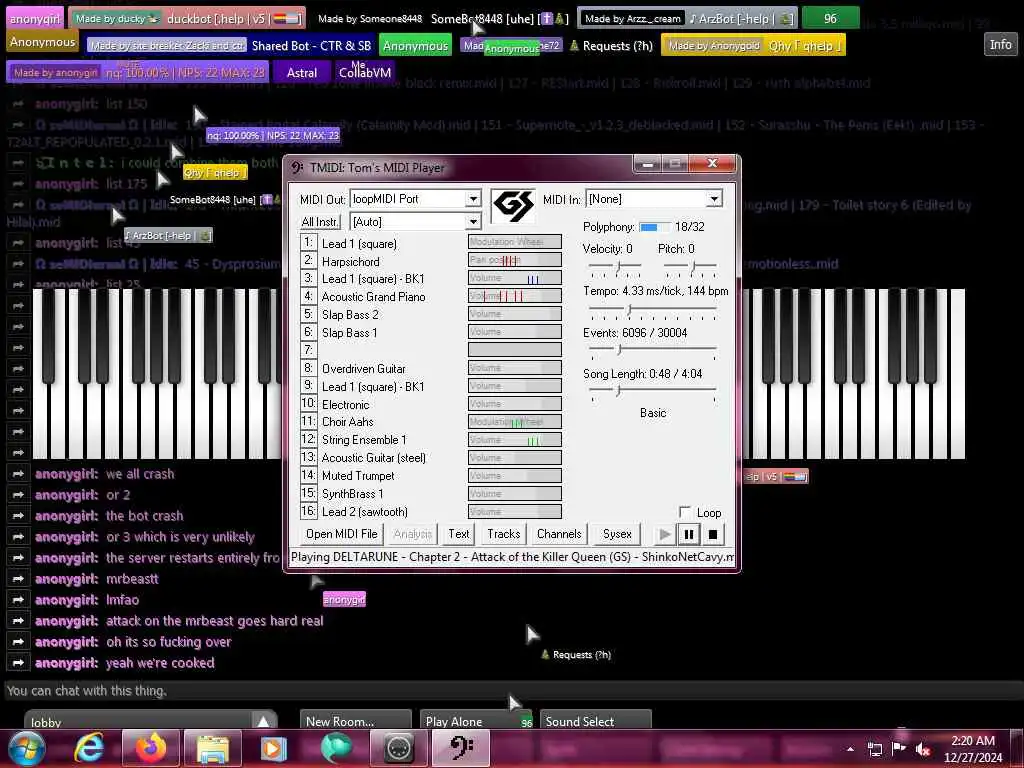This screenshot has width=1024, height=768.
Task: Click the taskbar clock 2:20 AM
Action: pos(972,748)
